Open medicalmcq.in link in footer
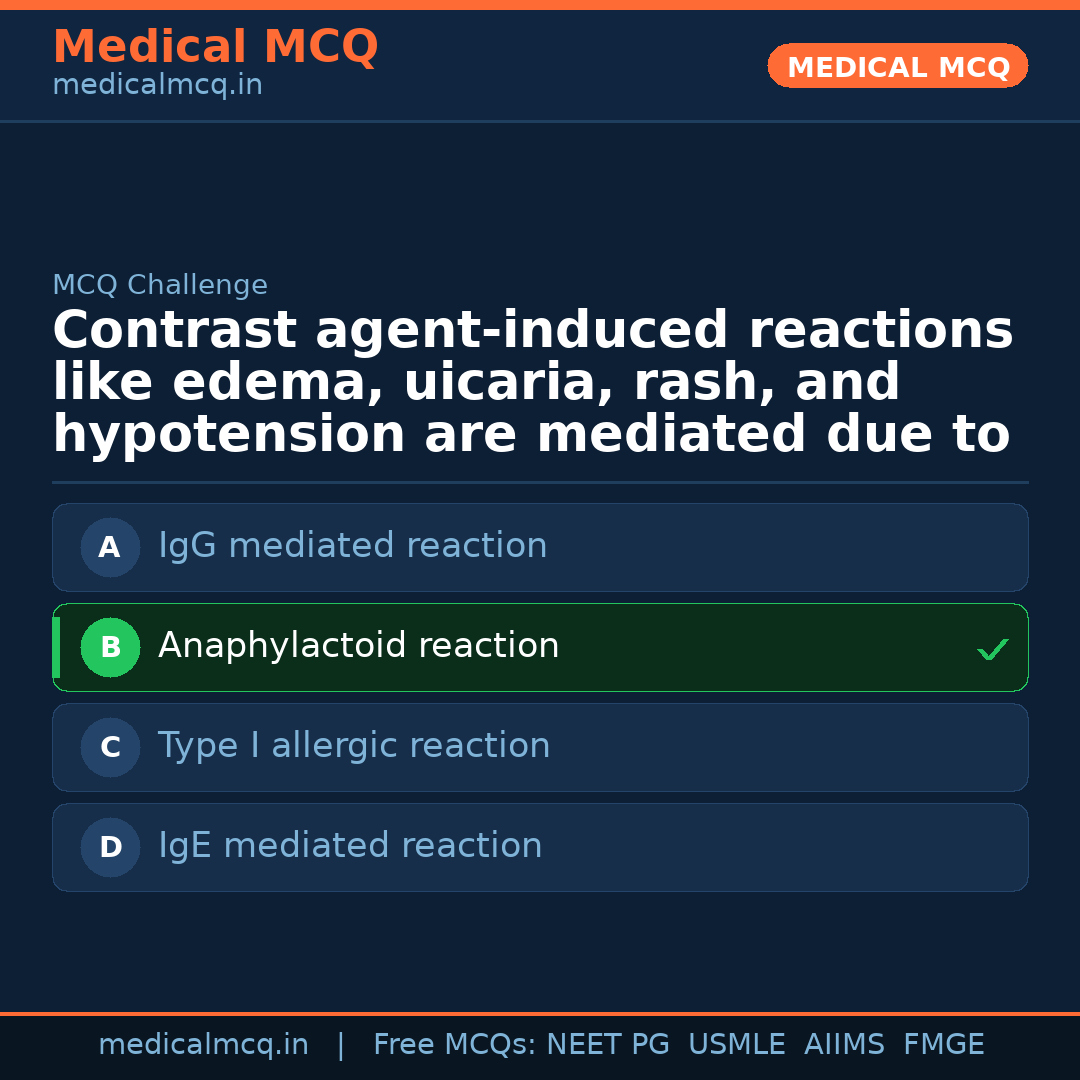The image size is (1080, 1080). click(x=203, y=1045)
